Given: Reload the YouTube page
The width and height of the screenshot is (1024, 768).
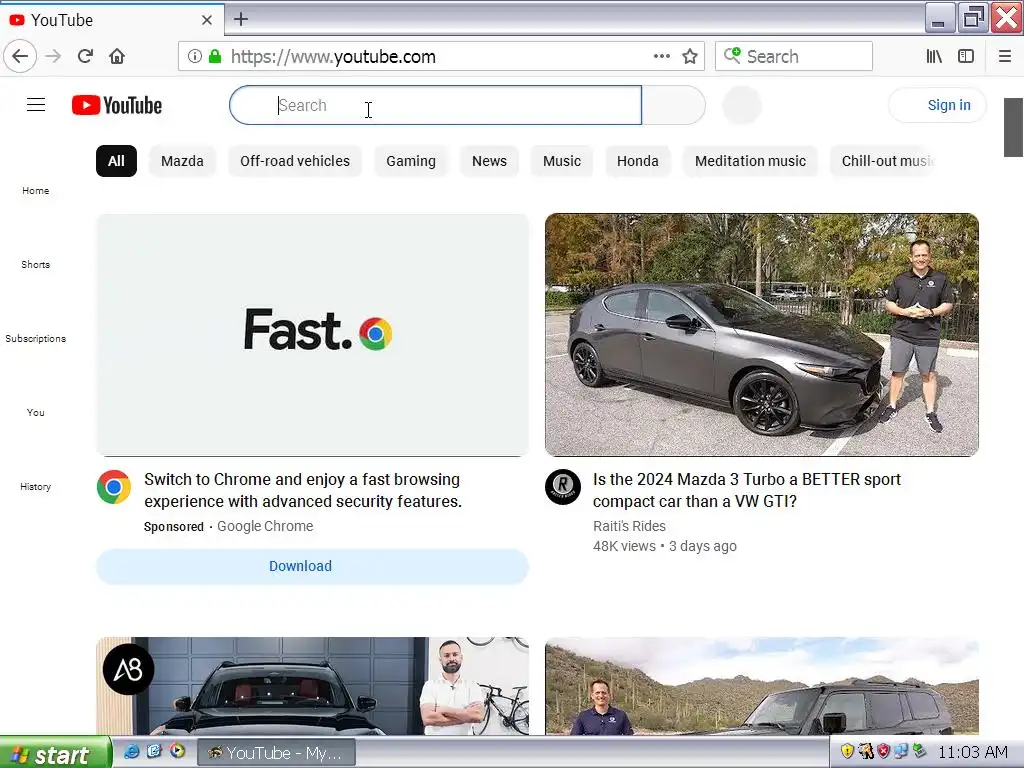Looking at the screenshot, I should 85,57.
